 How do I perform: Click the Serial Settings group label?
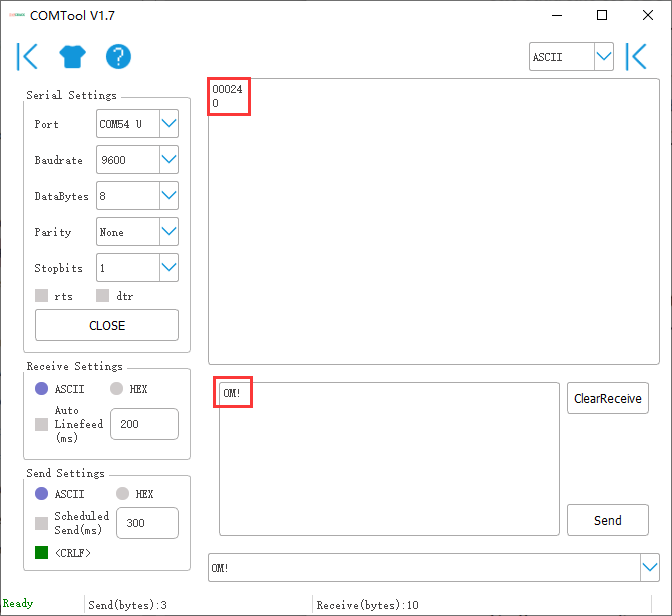[x=71, y=95]
